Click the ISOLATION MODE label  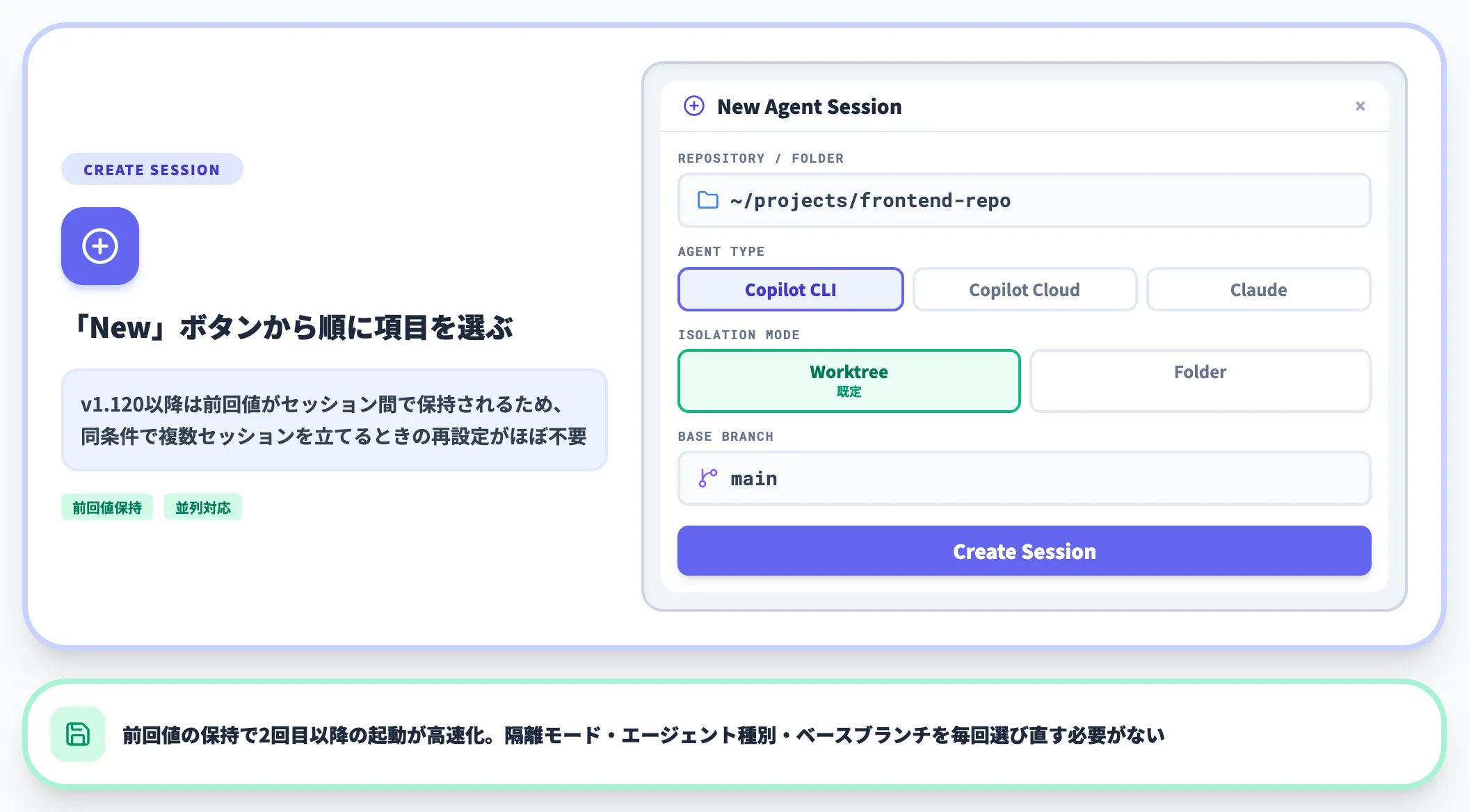point(739,335)
